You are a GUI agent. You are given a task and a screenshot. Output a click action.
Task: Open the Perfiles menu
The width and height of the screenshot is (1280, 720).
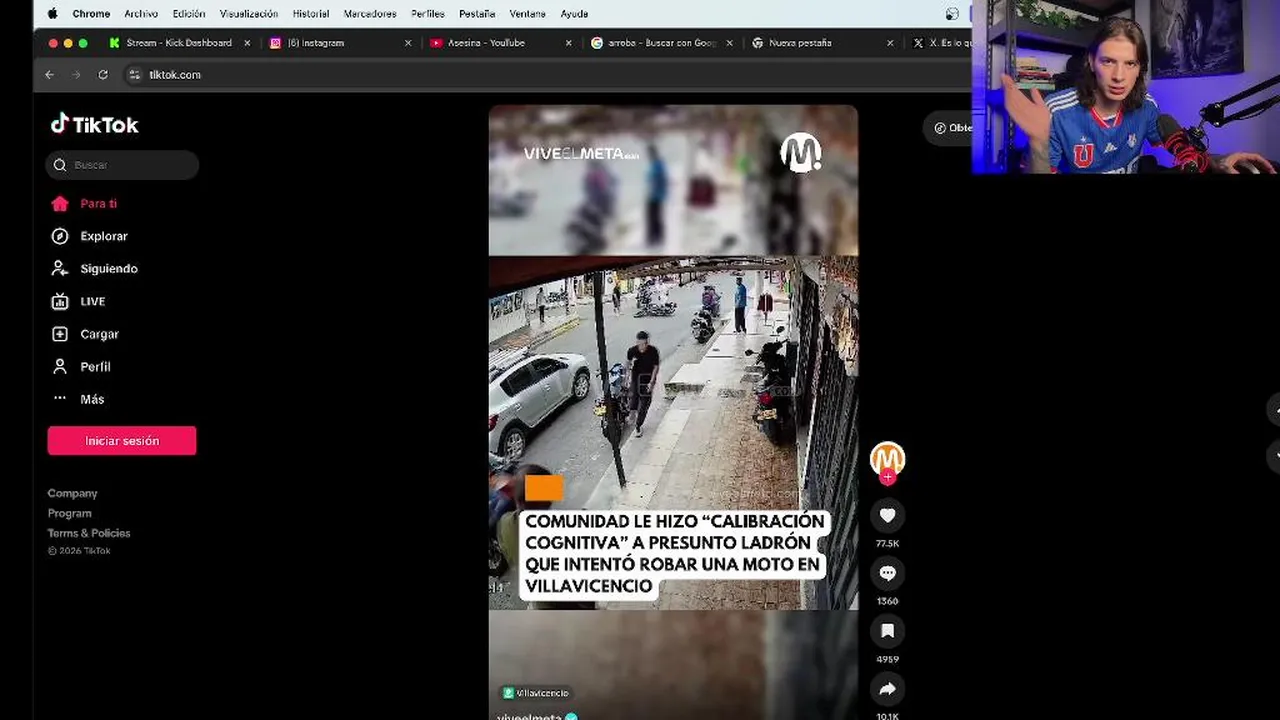428,14
